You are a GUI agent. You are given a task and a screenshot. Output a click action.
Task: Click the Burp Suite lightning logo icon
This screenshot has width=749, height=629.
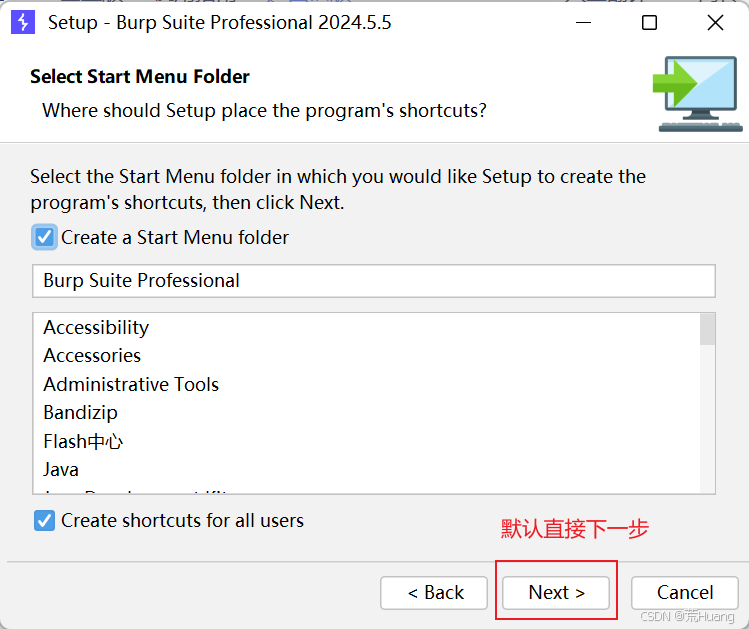[x=23, y=22]
